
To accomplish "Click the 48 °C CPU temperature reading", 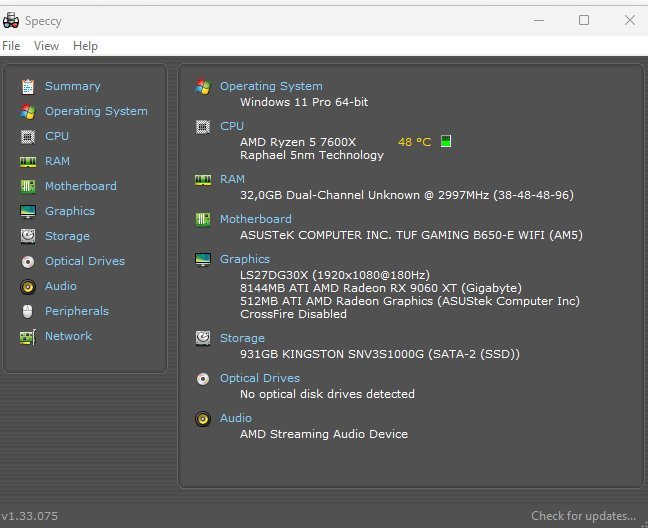I will (x=414, y=142).
